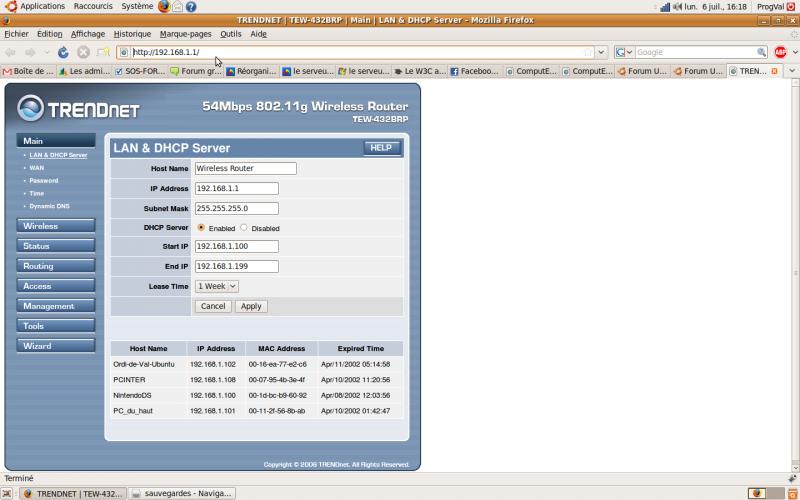The width and height of the screenshot is (800, 500).
Task: Open the list all tabs dropdown
Action: tap(792, 71)
